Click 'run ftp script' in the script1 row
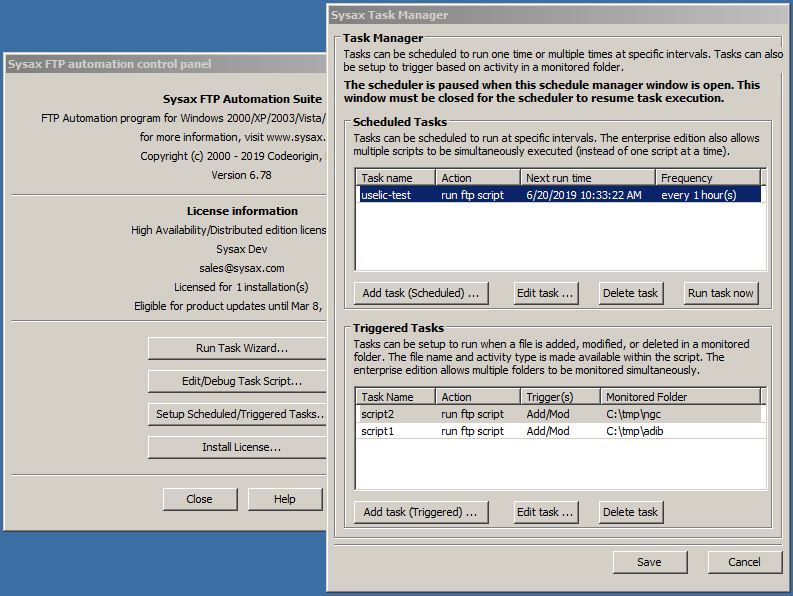Image resolution: width=793 pixels, height=596 pixels. coord(472,431)
